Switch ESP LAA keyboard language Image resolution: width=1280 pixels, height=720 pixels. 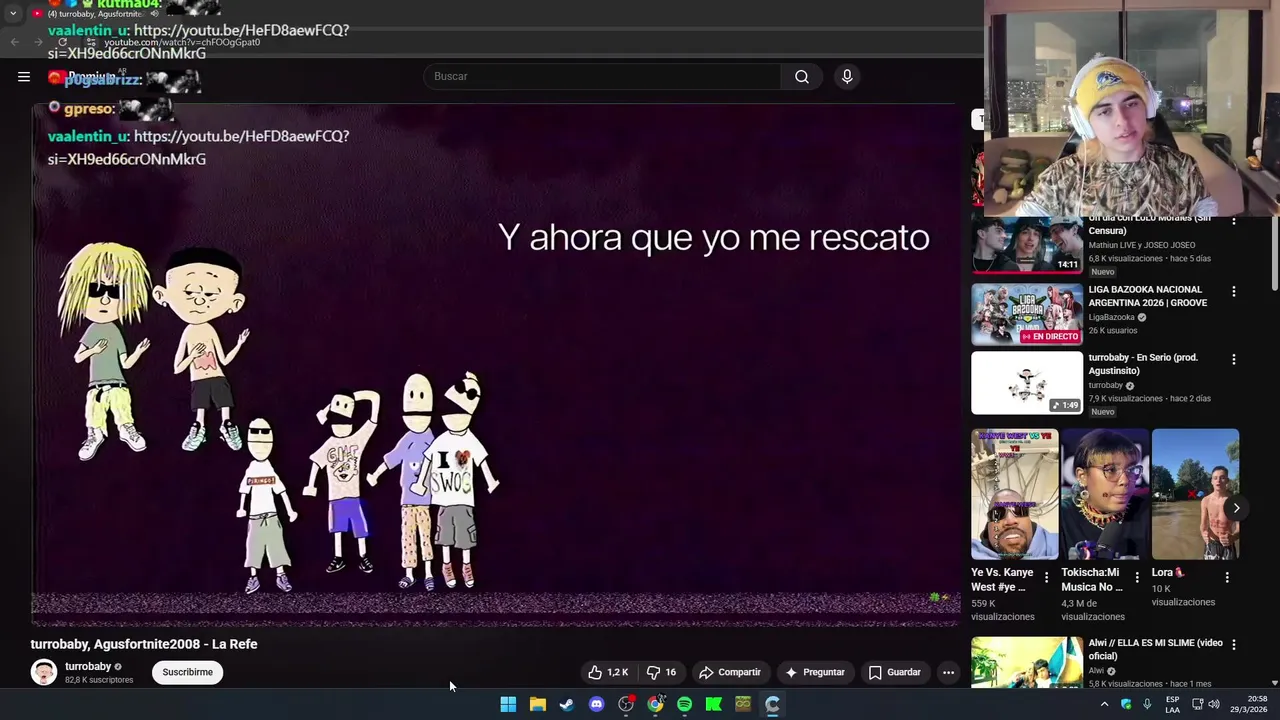pos(1172,704)
